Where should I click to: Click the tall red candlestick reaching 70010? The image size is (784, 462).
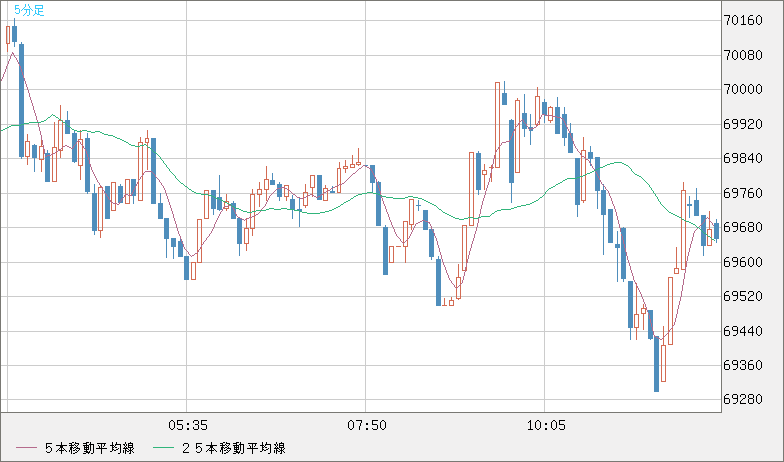click(x=498, y=124)
